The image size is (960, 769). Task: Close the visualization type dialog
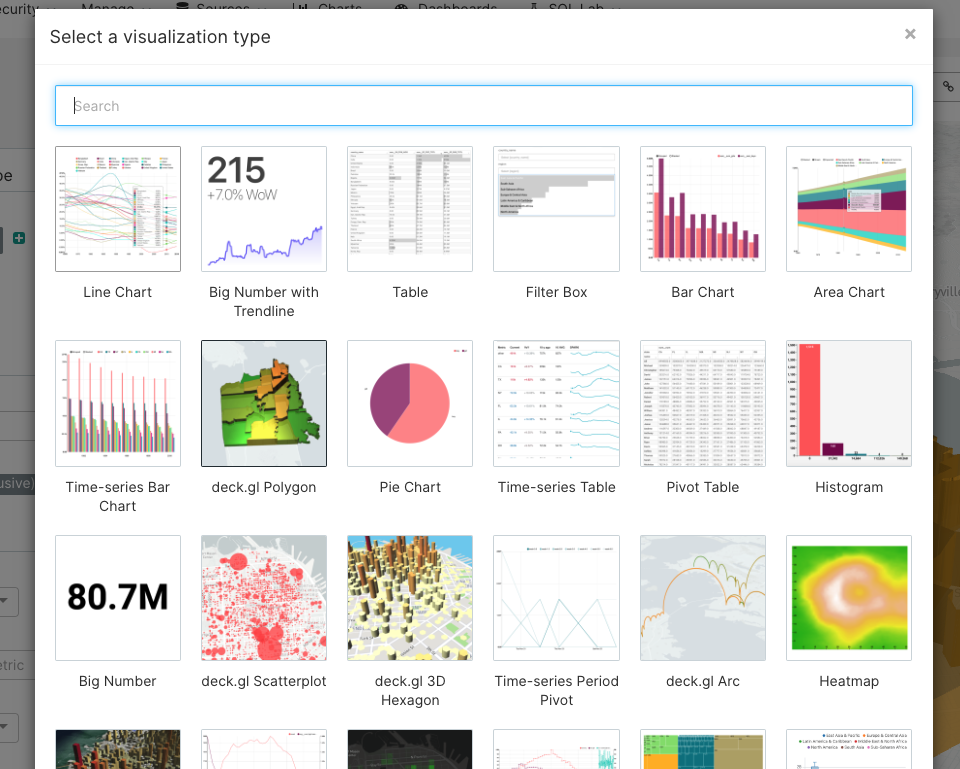(910, 34)
